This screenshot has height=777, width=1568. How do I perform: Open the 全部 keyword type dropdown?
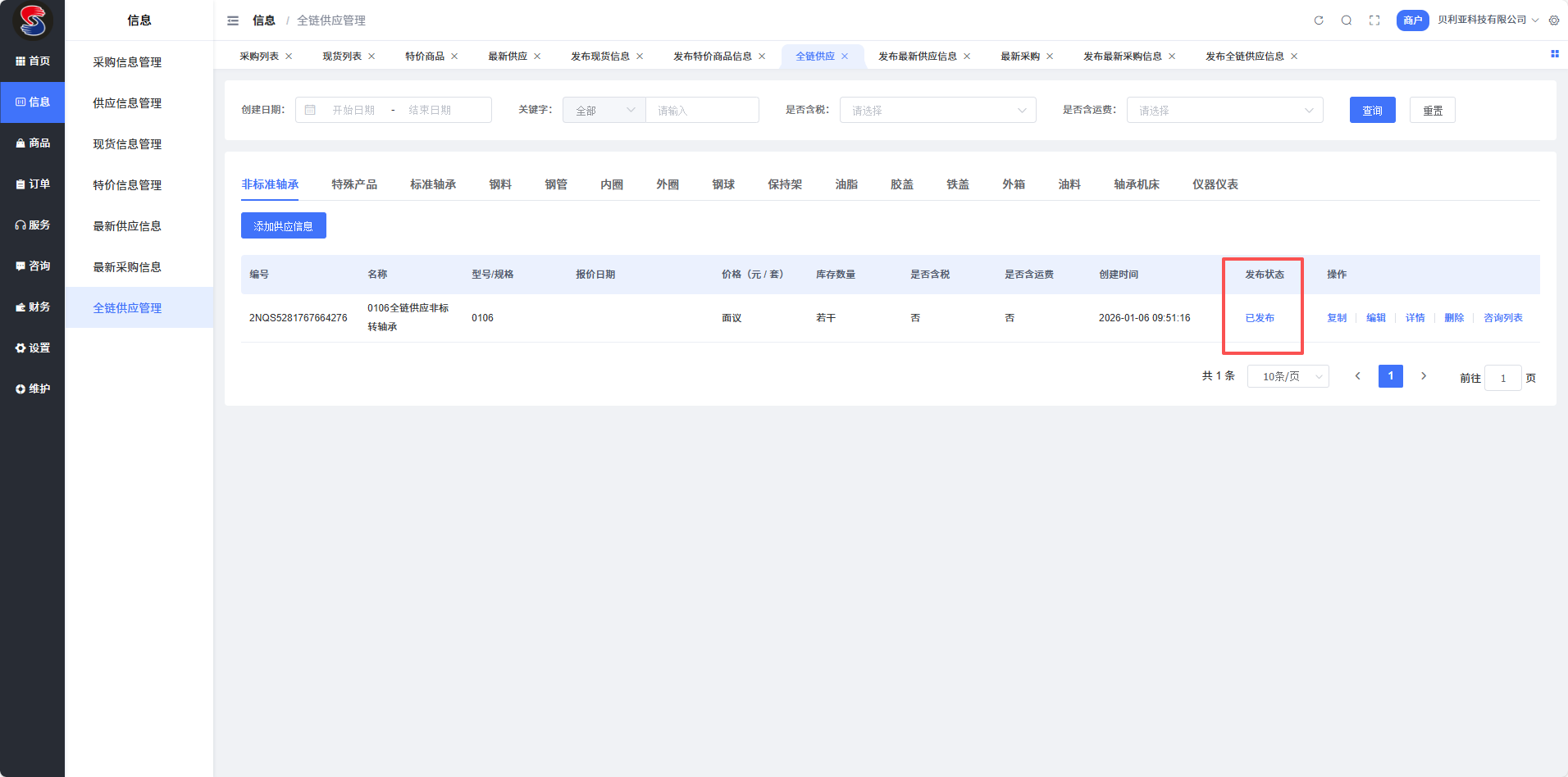tap(604, 111)
